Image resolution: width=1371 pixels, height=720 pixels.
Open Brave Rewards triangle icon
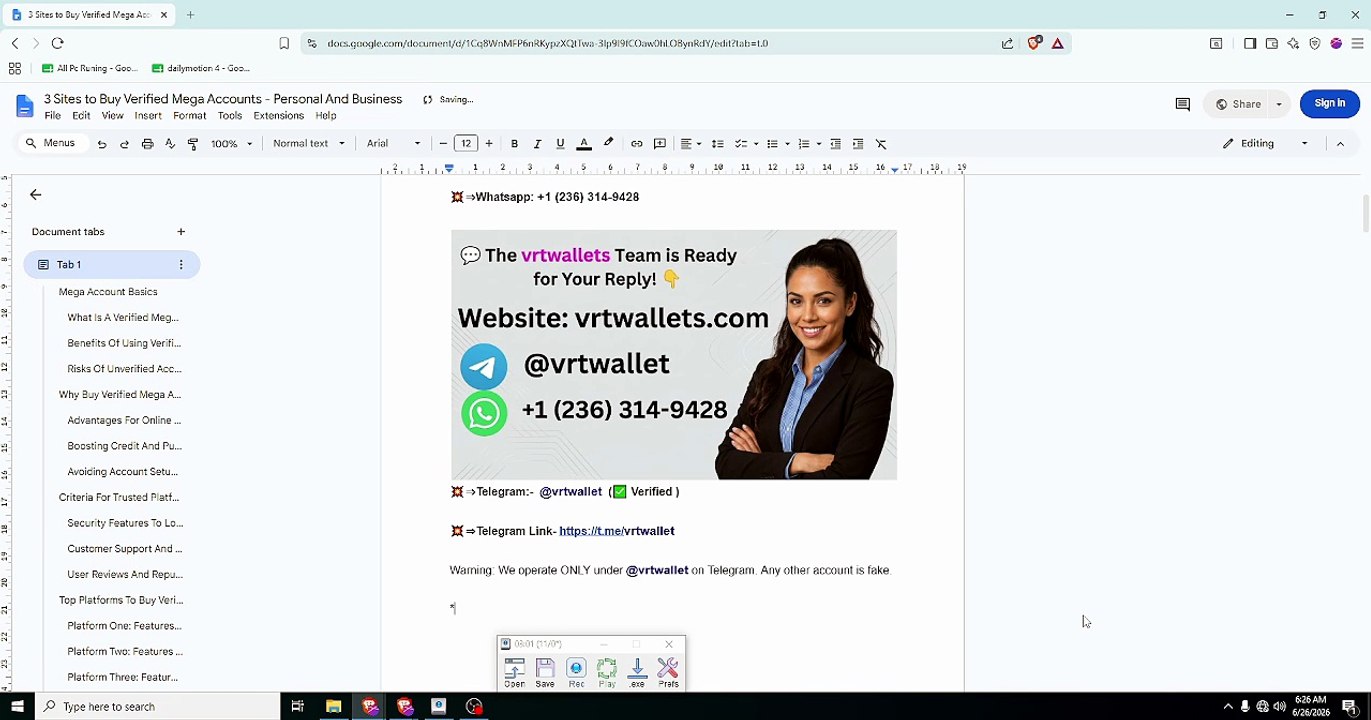[x=1057, y=43]
